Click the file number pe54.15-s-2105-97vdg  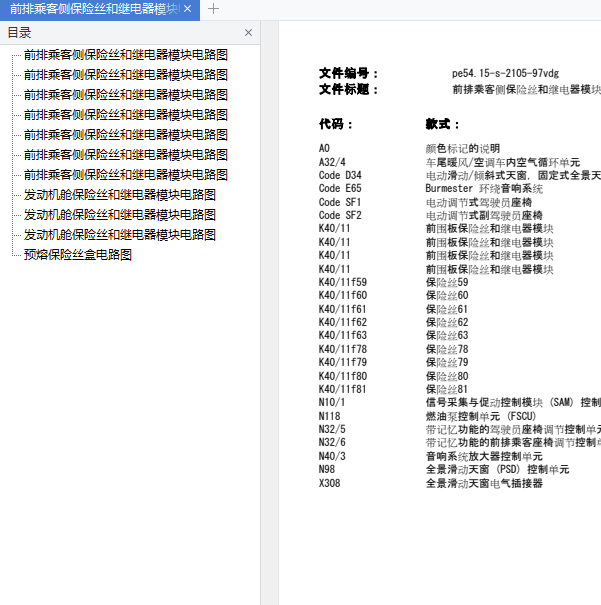pyautogui.click(x=505, y=73)
